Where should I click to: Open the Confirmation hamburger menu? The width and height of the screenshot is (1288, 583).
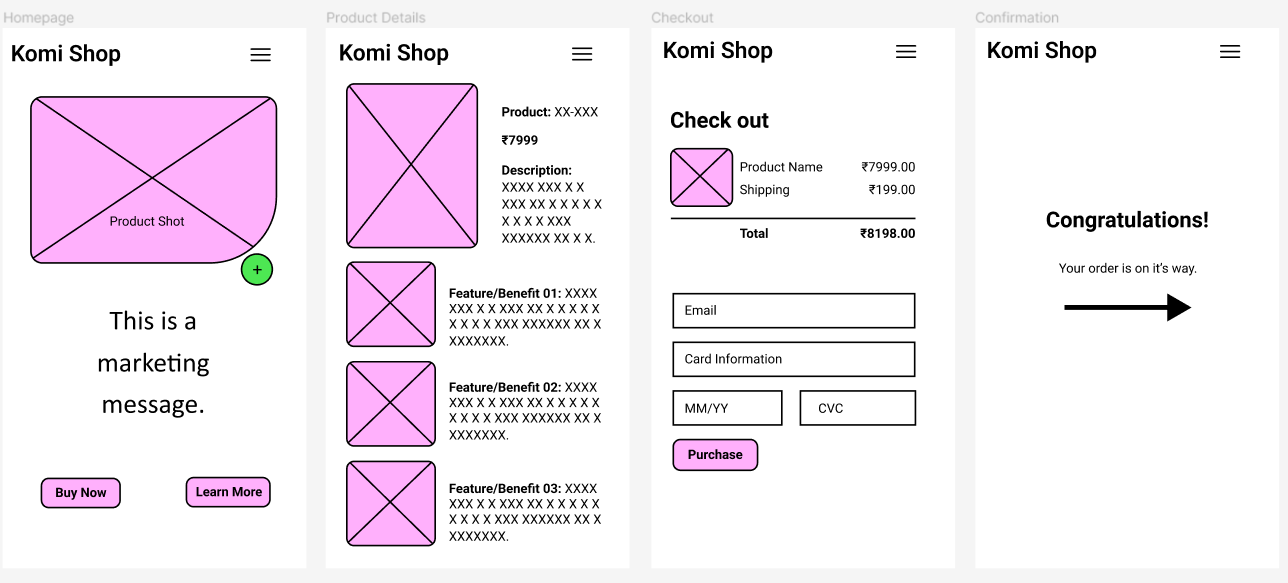[x=1230, y=52]
